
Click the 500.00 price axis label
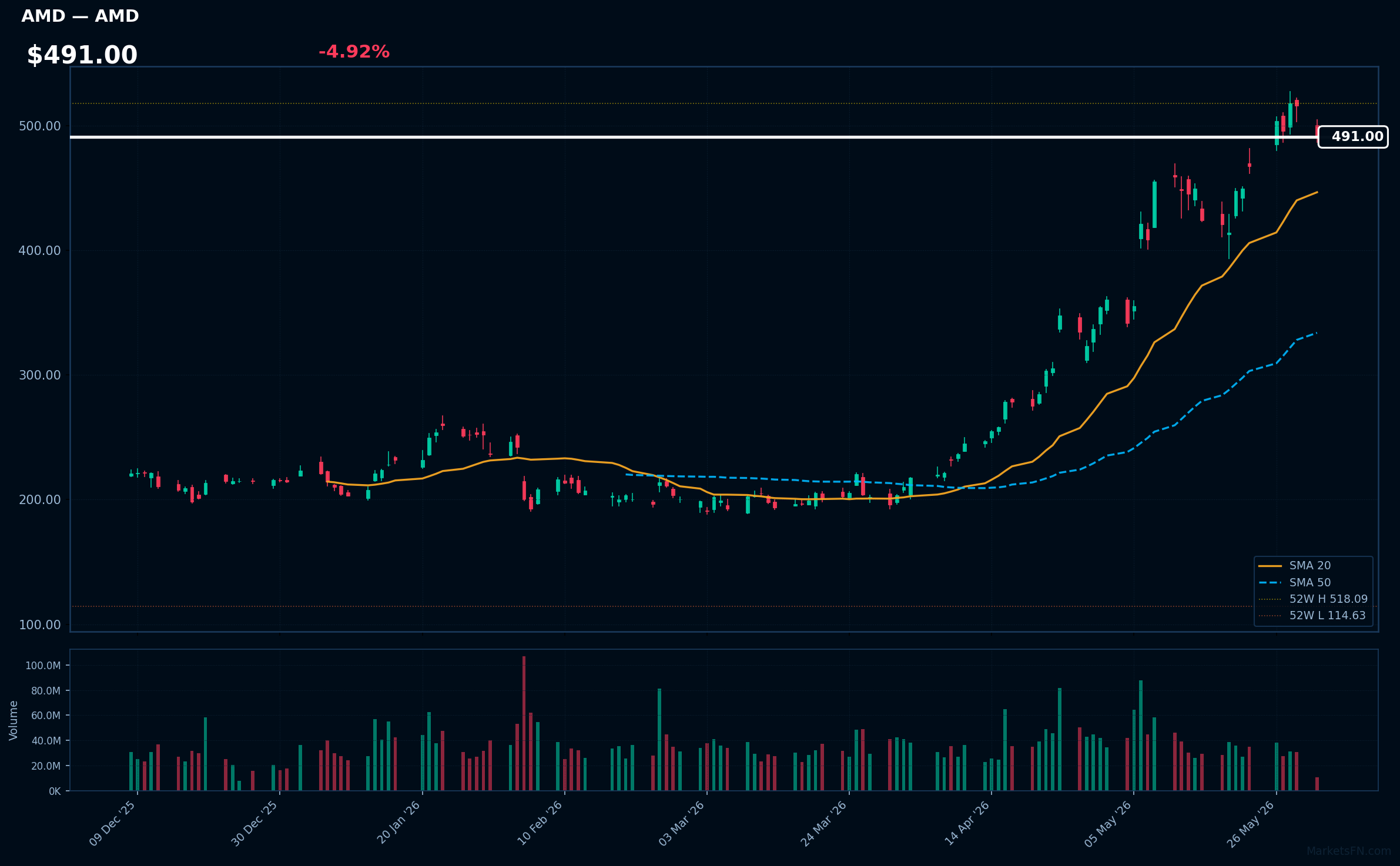coord(40,126)
